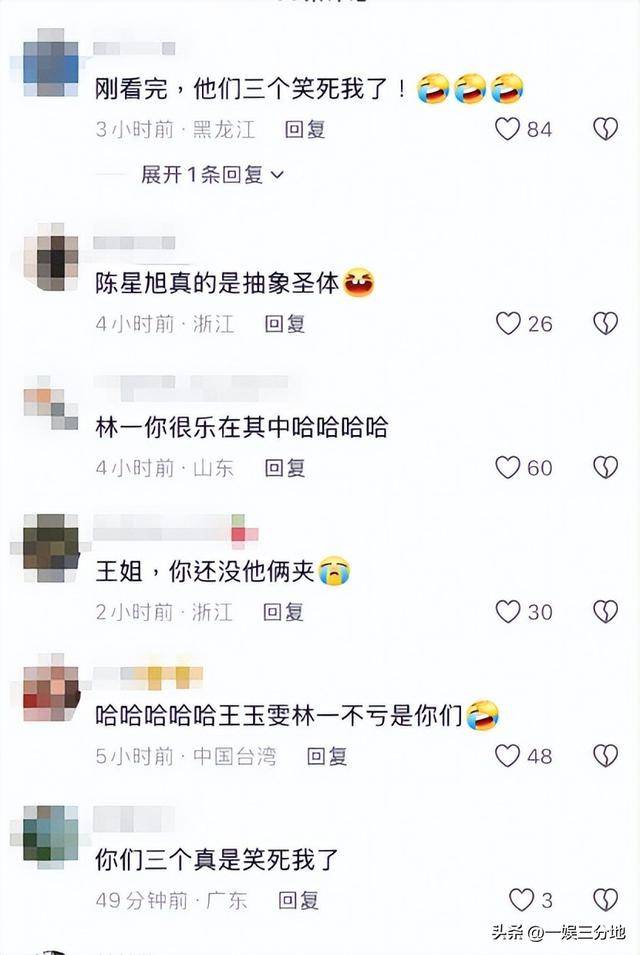
Task: Like the comment with 84 likes
Action: coord(507,129)
